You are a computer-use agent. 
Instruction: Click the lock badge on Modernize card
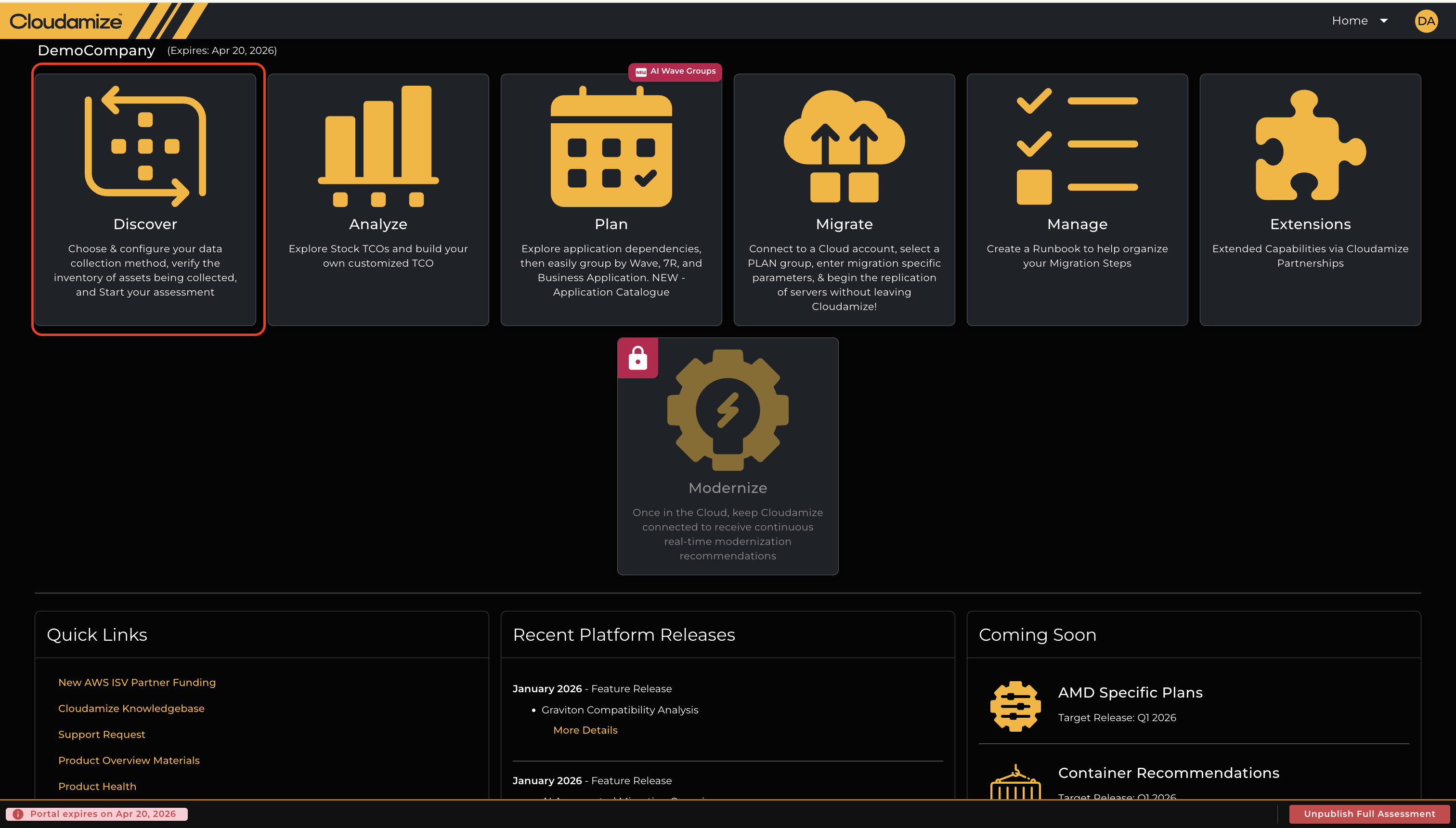tap(637, 358)
